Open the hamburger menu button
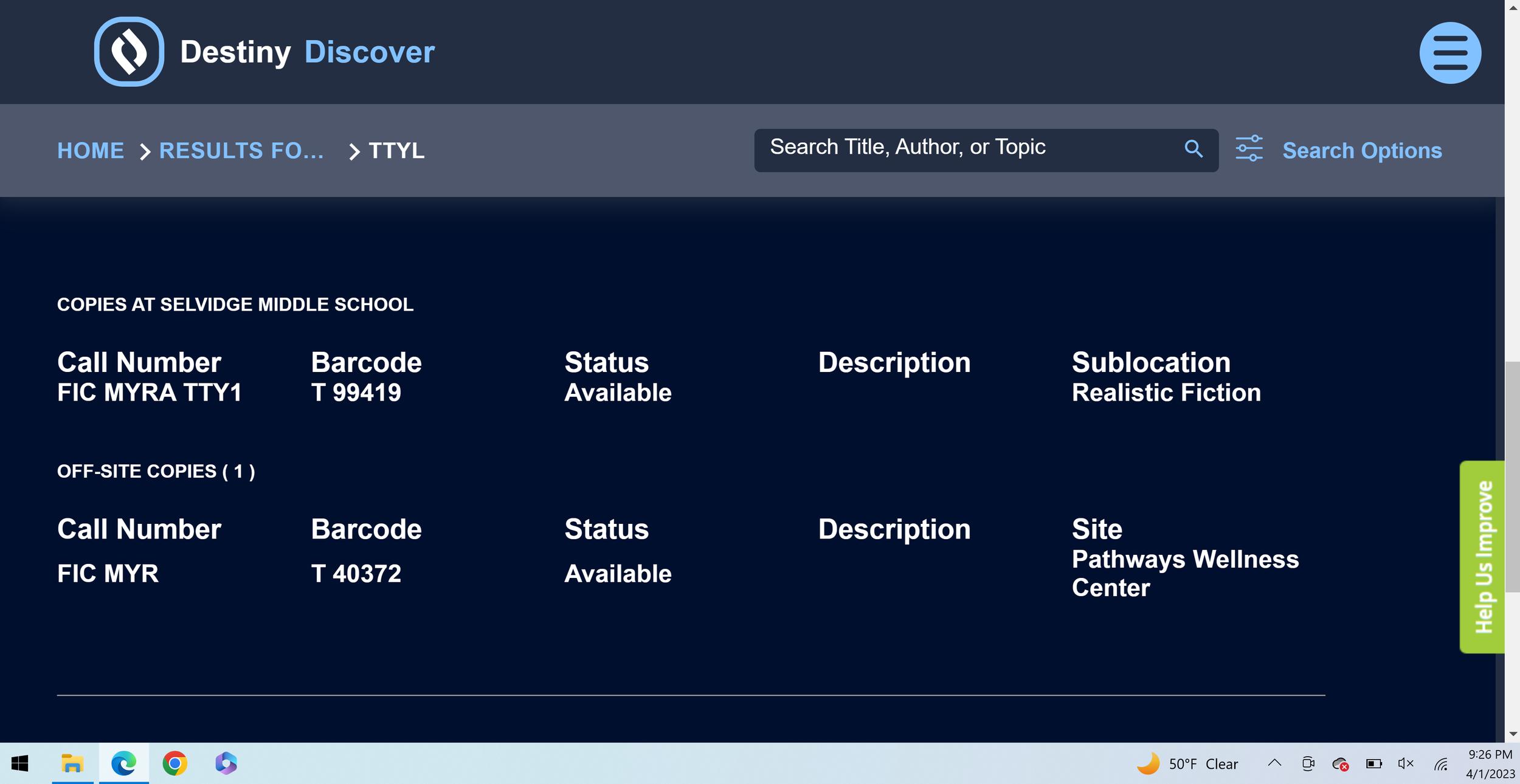Viewport: 1520px width, 784px height. click(x=1449, y=53)
